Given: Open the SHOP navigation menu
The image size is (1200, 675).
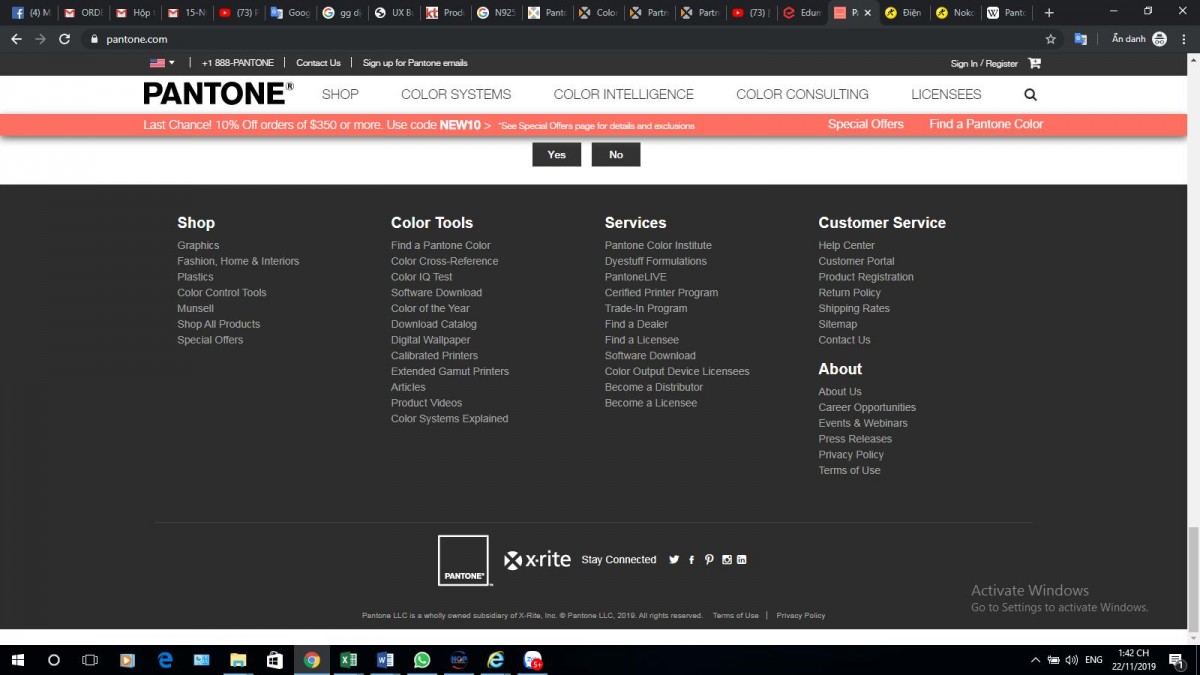Looking at the screenshot, I should coord(340,94).
